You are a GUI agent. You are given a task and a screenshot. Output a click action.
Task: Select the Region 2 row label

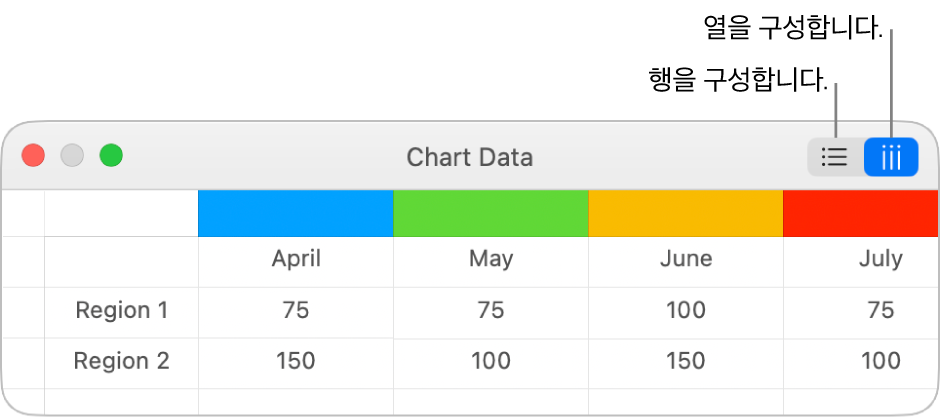[122, 361]
